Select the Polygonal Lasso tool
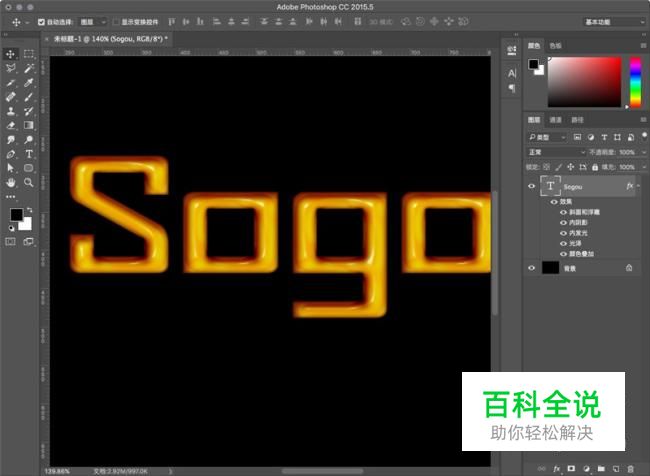 coord(10,68)
